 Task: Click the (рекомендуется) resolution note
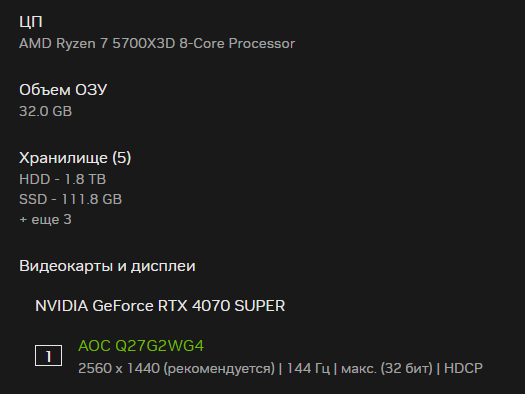tap(219, 369)
